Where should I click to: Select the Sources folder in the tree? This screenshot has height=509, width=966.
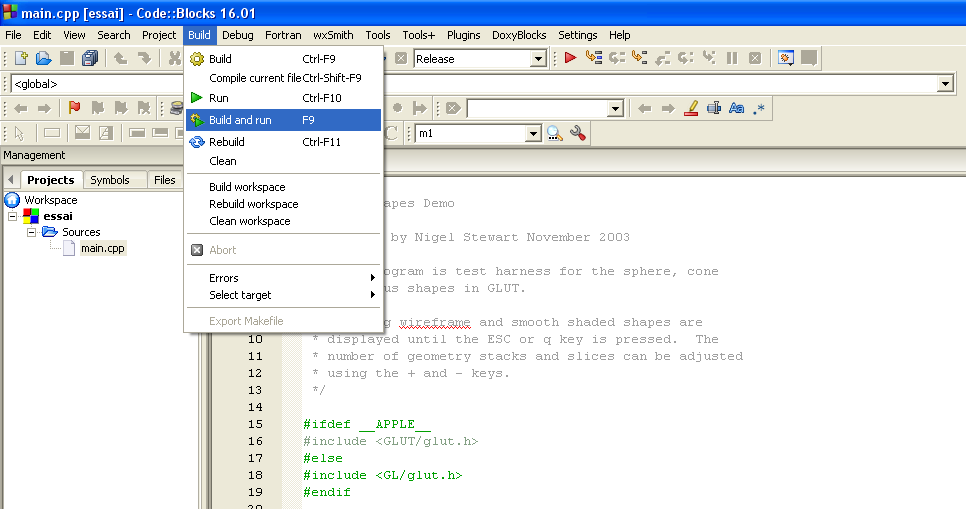click(81, 232)
